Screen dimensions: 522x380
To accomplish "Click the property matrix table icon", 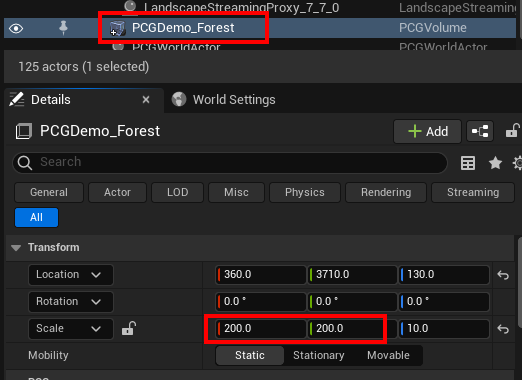I will pos(468,163).
